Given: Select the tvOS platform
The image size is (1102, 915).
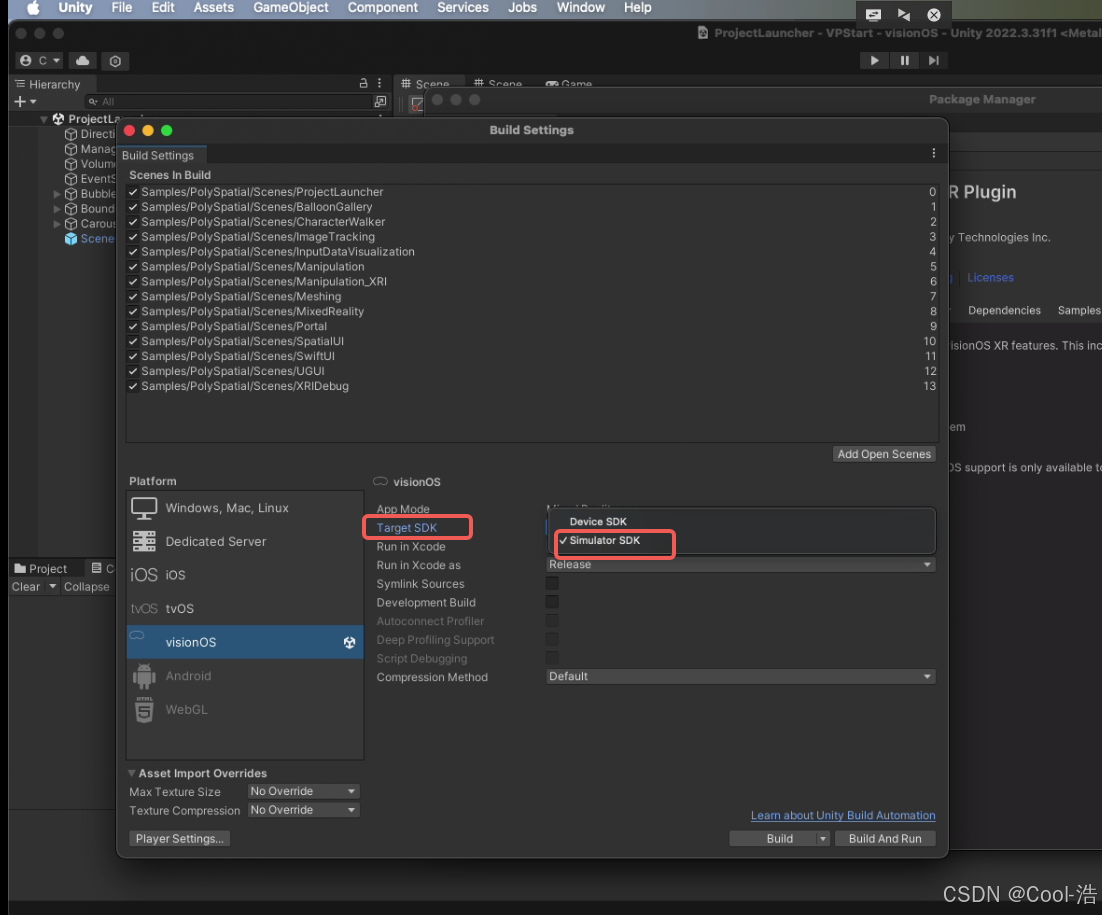Looking at the screenshot, I should pos(245,609).
